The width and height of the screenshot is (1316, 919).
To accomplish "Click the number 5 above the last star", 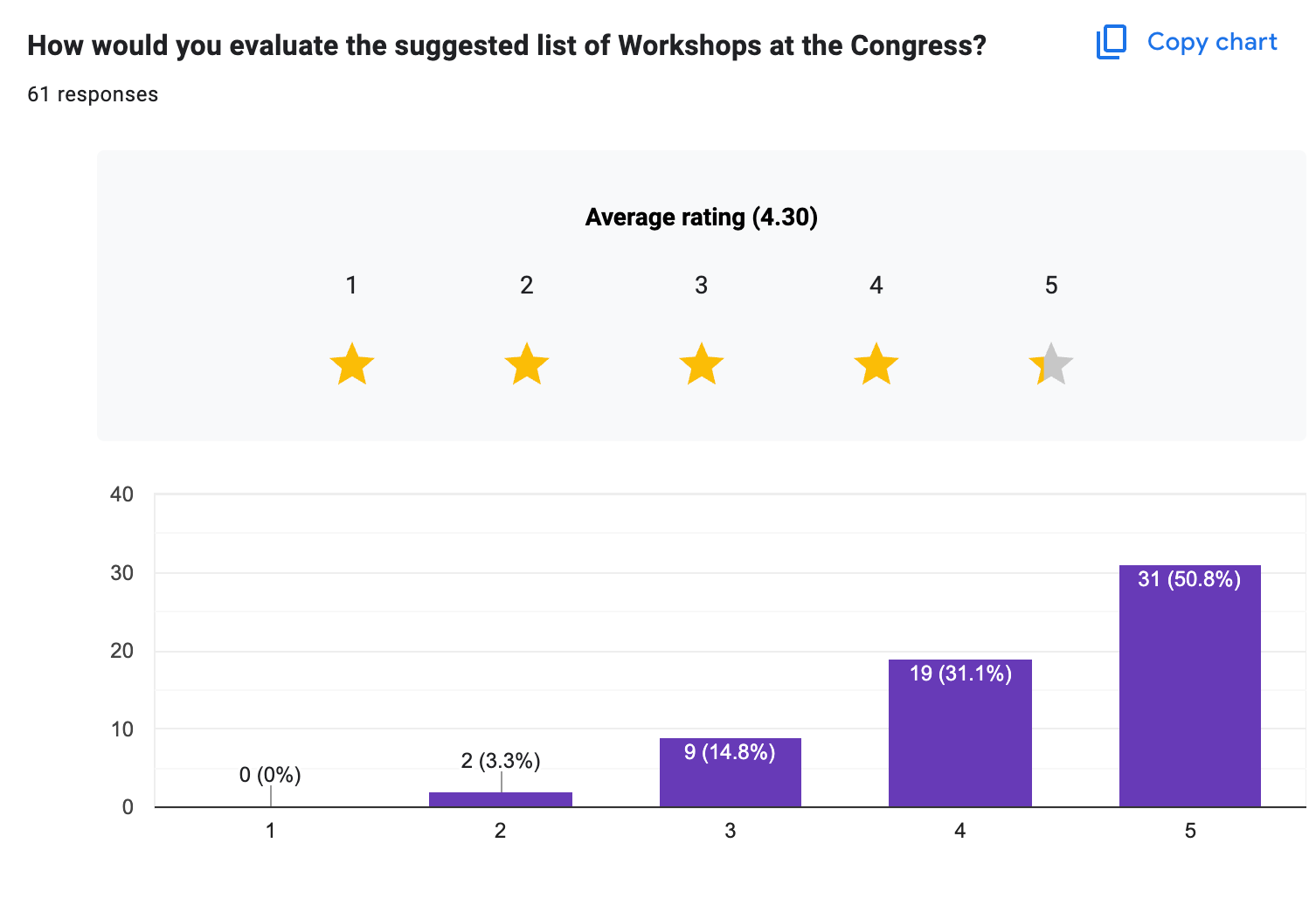I will (1051, 286).
